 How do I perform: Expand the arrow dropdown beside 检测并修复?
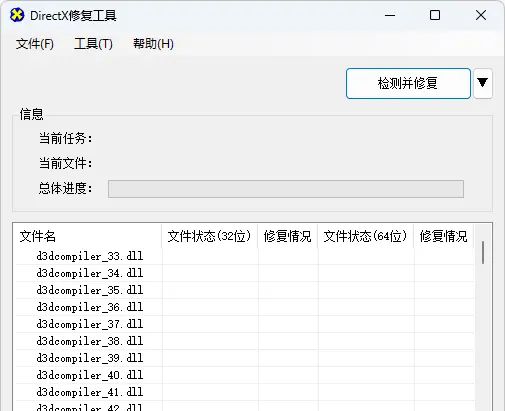click(x=483, y=83)
